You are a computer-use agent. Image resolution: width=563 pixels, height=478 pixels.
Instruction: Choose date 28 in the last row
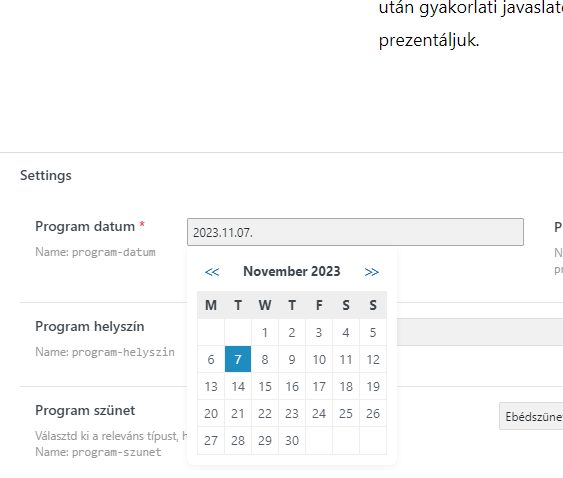[x=238, y=440]
